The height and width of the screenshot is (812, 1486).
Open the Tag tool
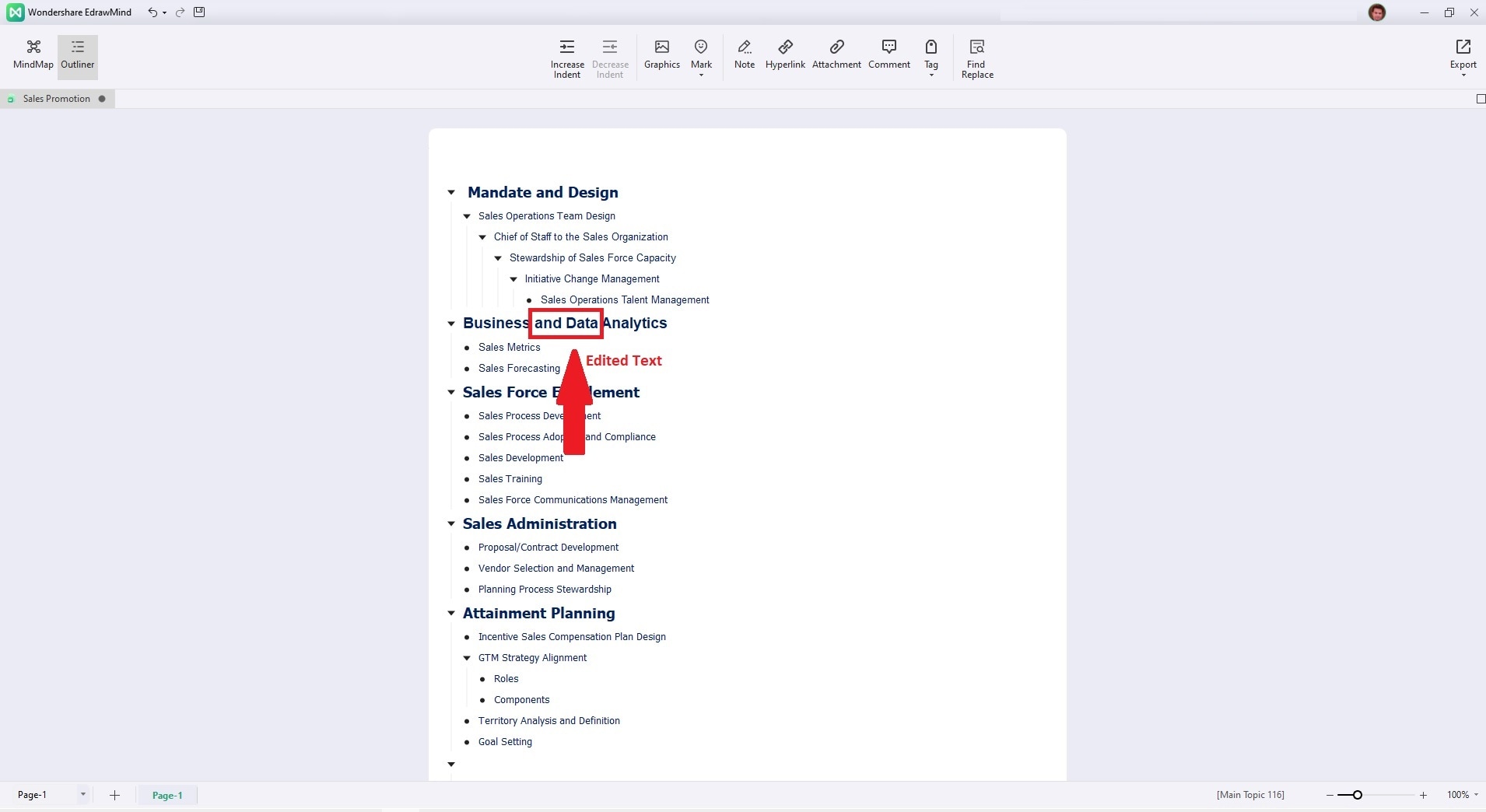point(931,58)
